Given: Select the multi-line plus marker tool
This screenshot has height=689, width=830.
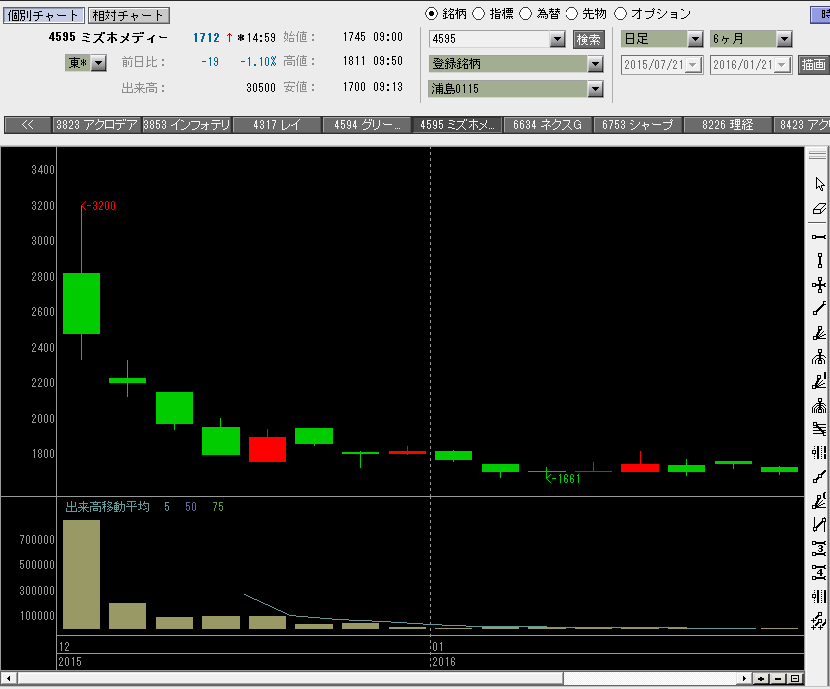Looking at the screenshot, I should pos(819,621).
